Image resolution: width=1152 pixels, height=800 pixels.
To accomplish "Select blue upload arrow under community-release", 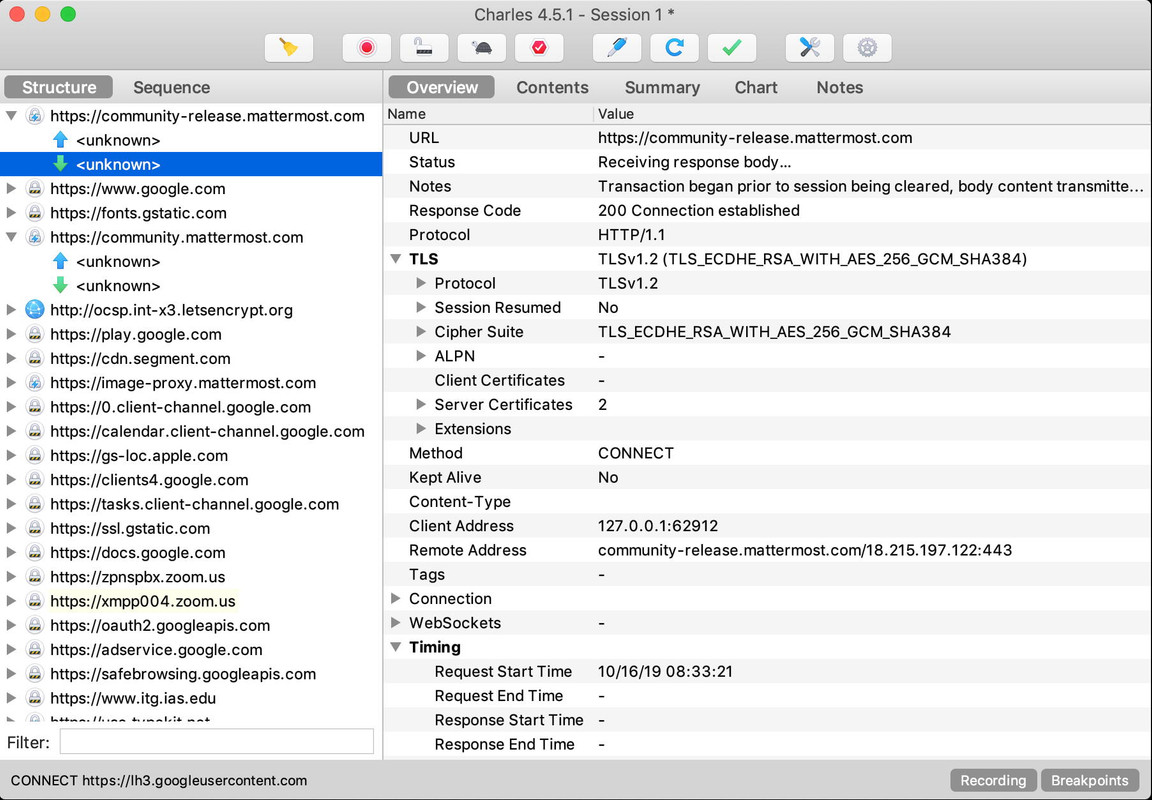I will click(60, 140).
